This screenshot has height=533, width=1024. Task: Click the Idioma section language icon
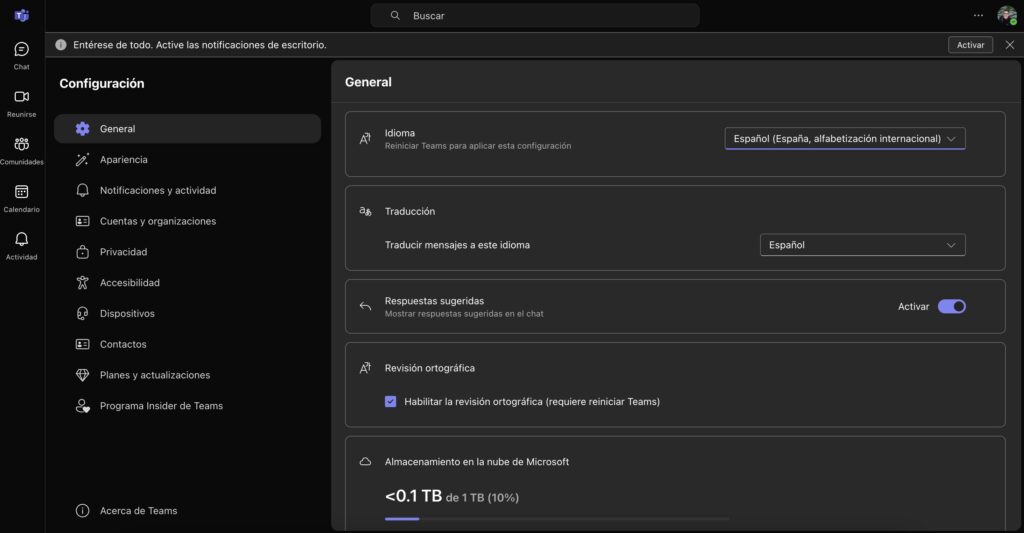(x=365, y=138)
